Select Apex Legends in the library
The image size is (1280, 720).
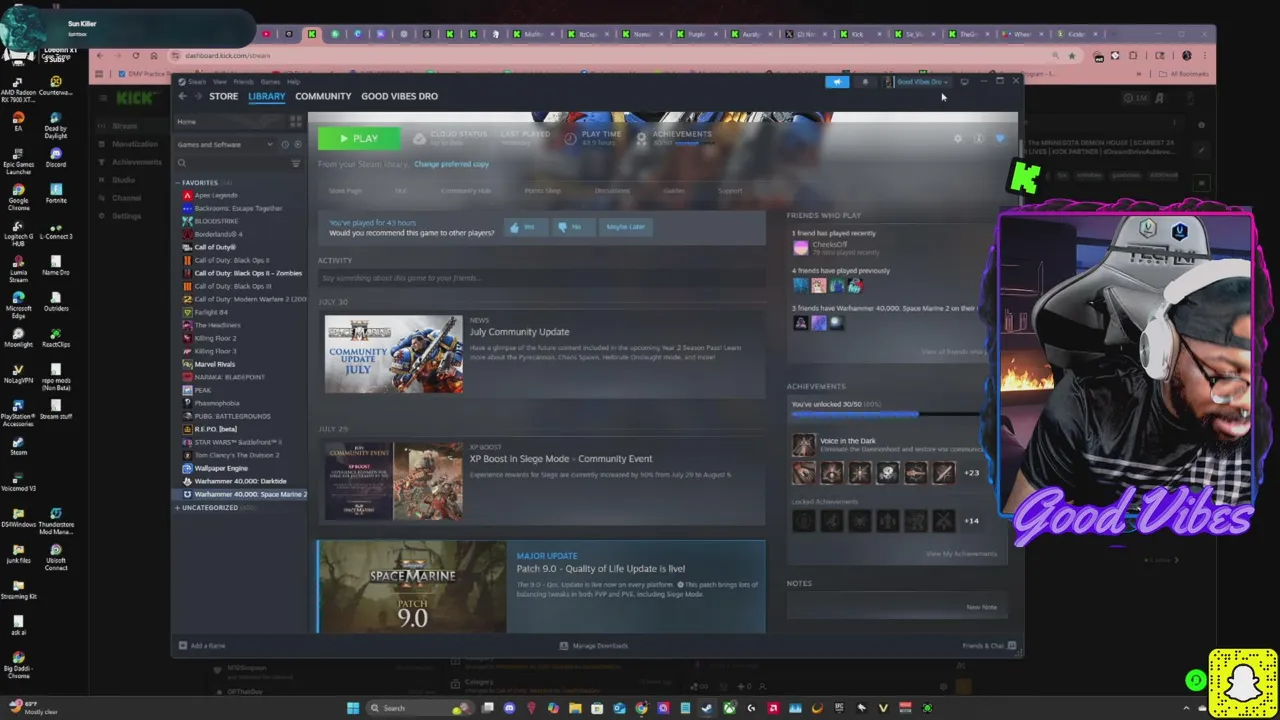click(215, 195)
